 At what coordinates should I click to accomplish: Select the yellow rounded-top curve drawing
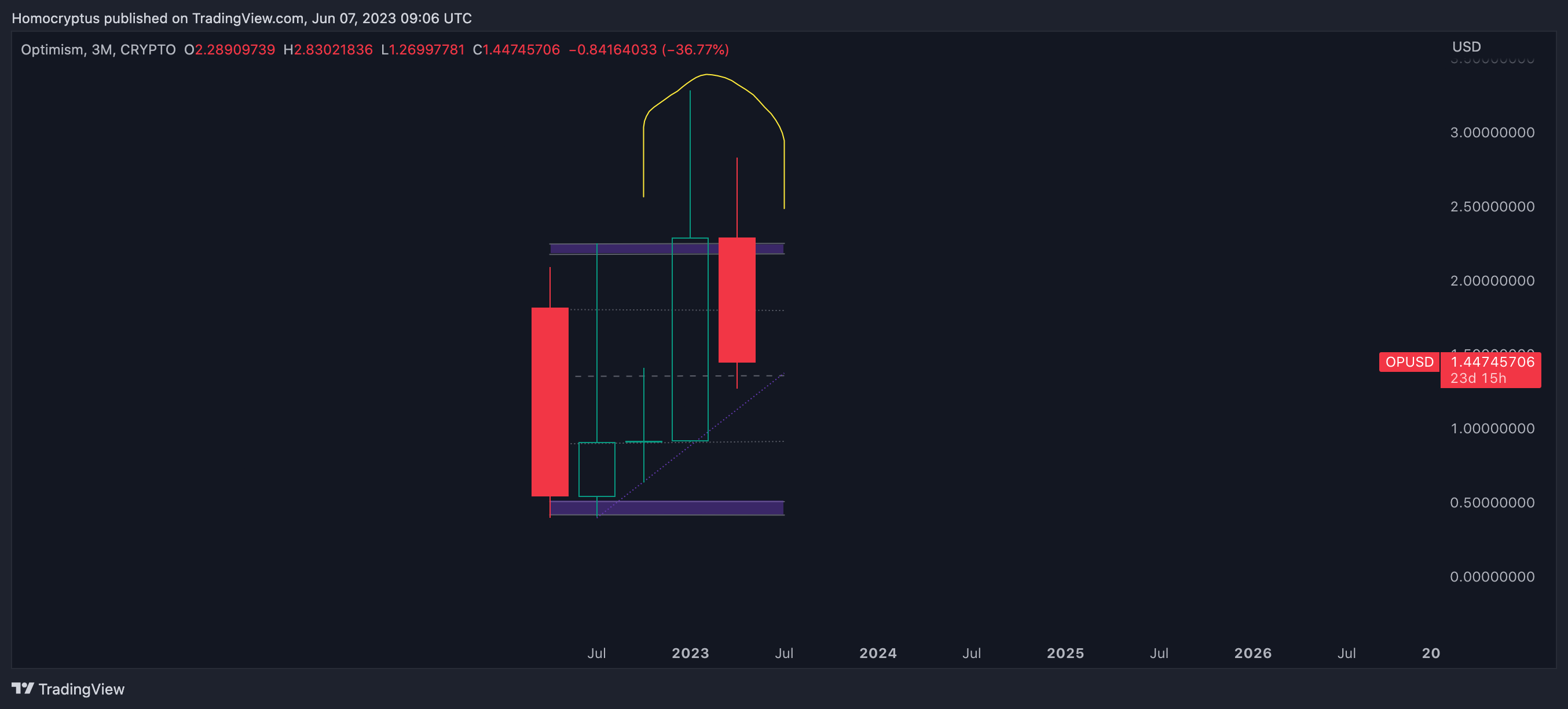click(706, 74)
